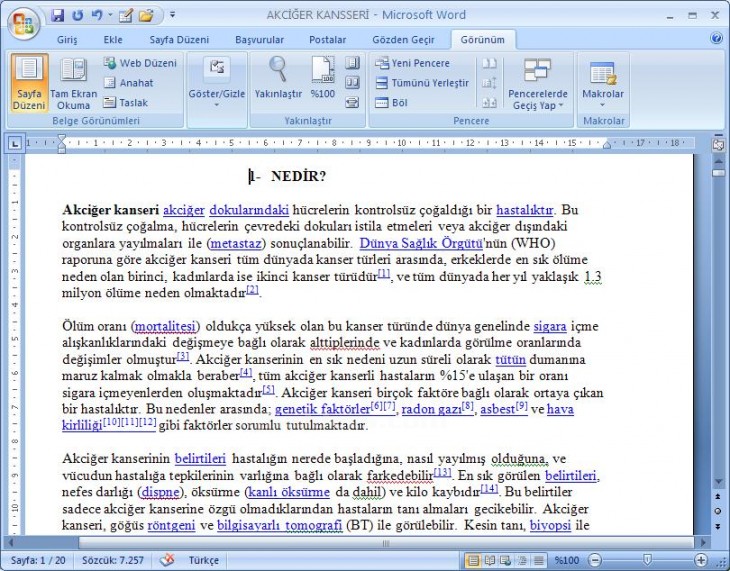Click the Synchronous Scrolling icon
This screenshot has width=730, height=571.
tap(489, 83)
